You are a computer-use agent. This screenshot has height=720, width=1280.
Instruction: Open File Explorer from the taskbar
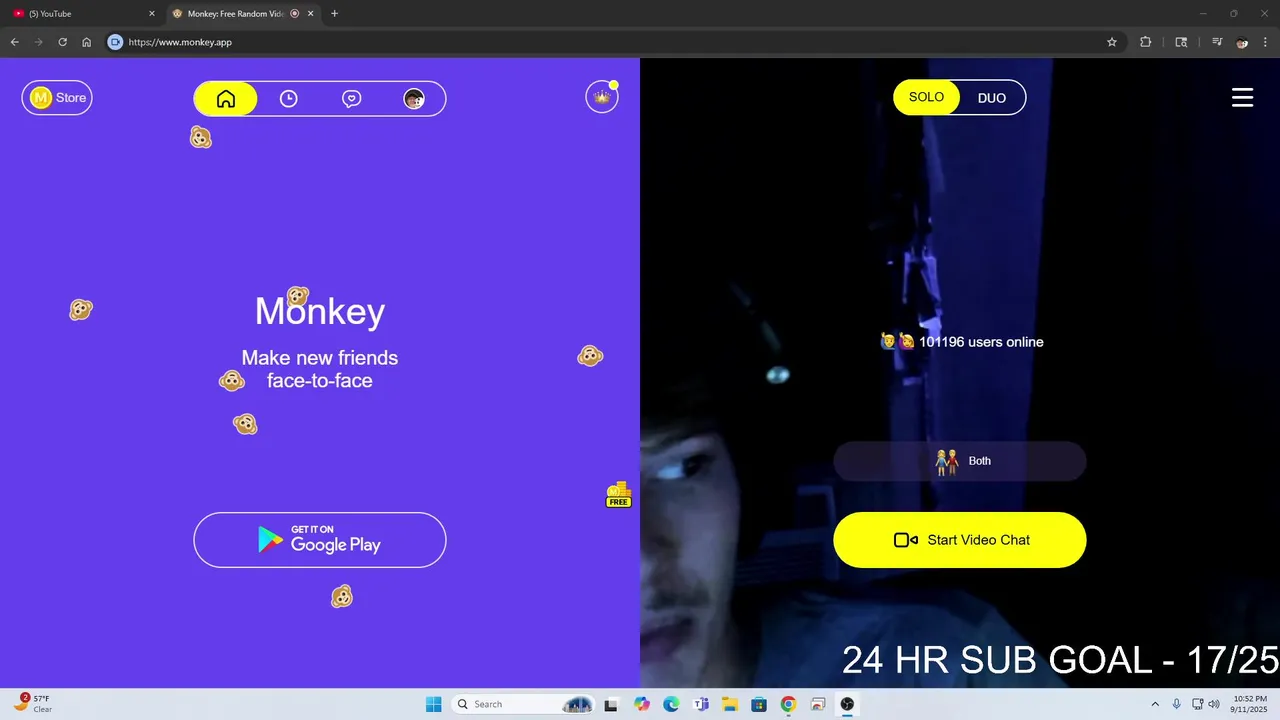(x=729, y=704)
